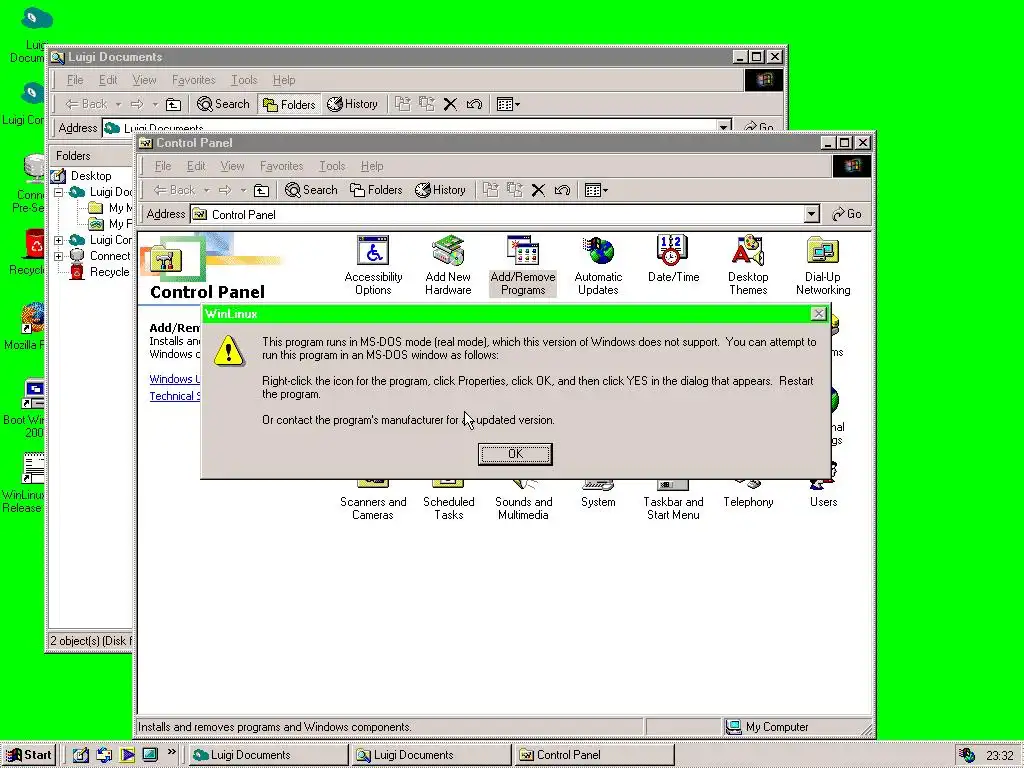Select Taskbar and Start Menu label
Viewport: 1024px width, 768px height.
673,508
